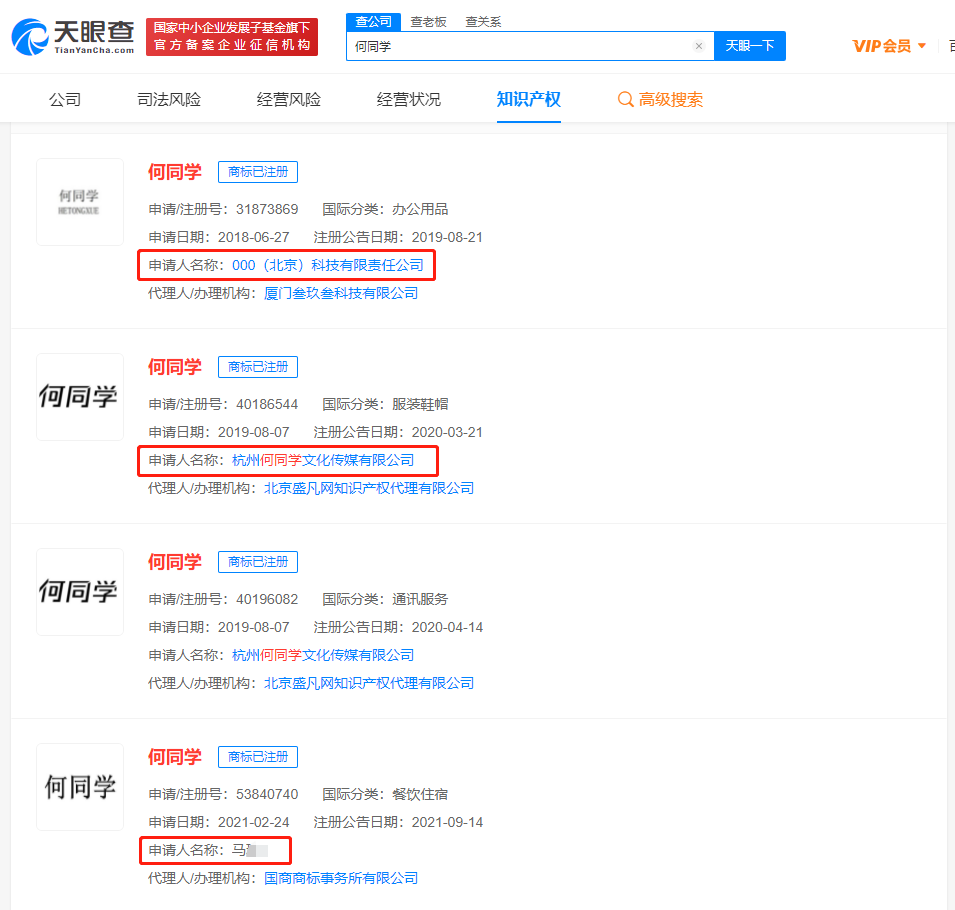Viewport: 955px width, 910px height.
Task: Click the application date 2021-02-24
Action: (x=254, y=822)
